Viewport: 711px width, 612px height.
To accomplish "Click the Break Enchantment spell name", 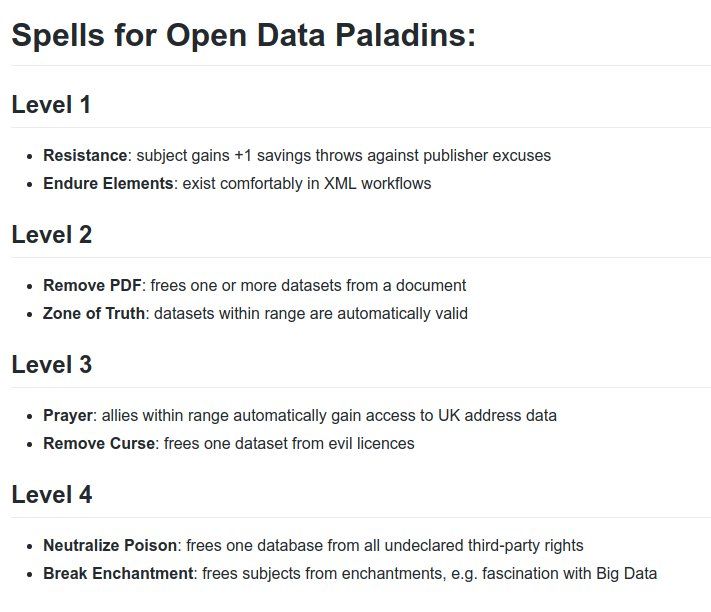I will [x=118, y=573].
